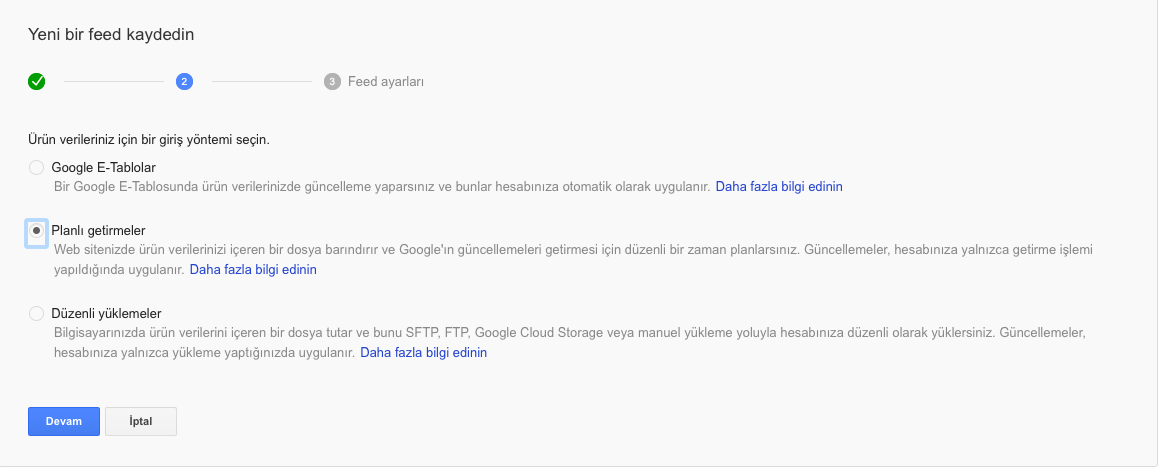Click the description mentioning SFTP, FTP, Cloud Storage
1162x468 pixels.
pyautogui.click(x=570, y=342)
